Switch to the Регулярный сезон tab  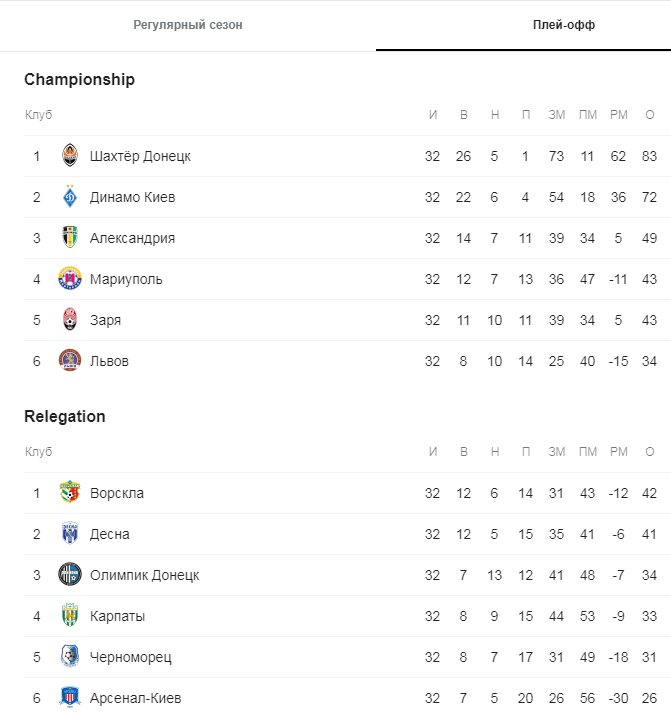point(188,25)
